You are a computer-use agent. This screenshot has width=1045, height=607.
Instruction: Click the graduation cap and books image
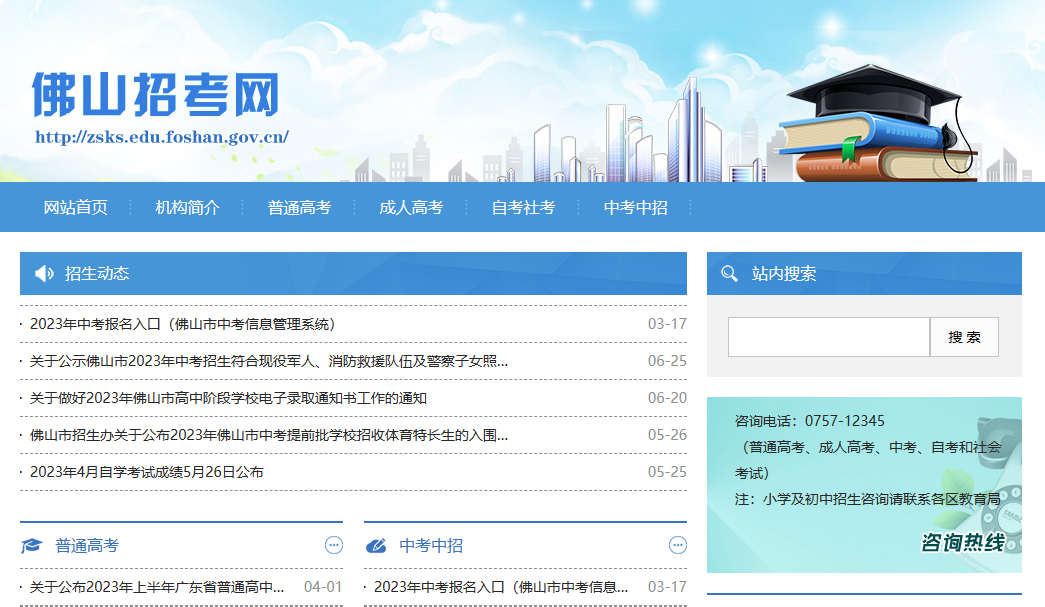(x=878, y=123)
